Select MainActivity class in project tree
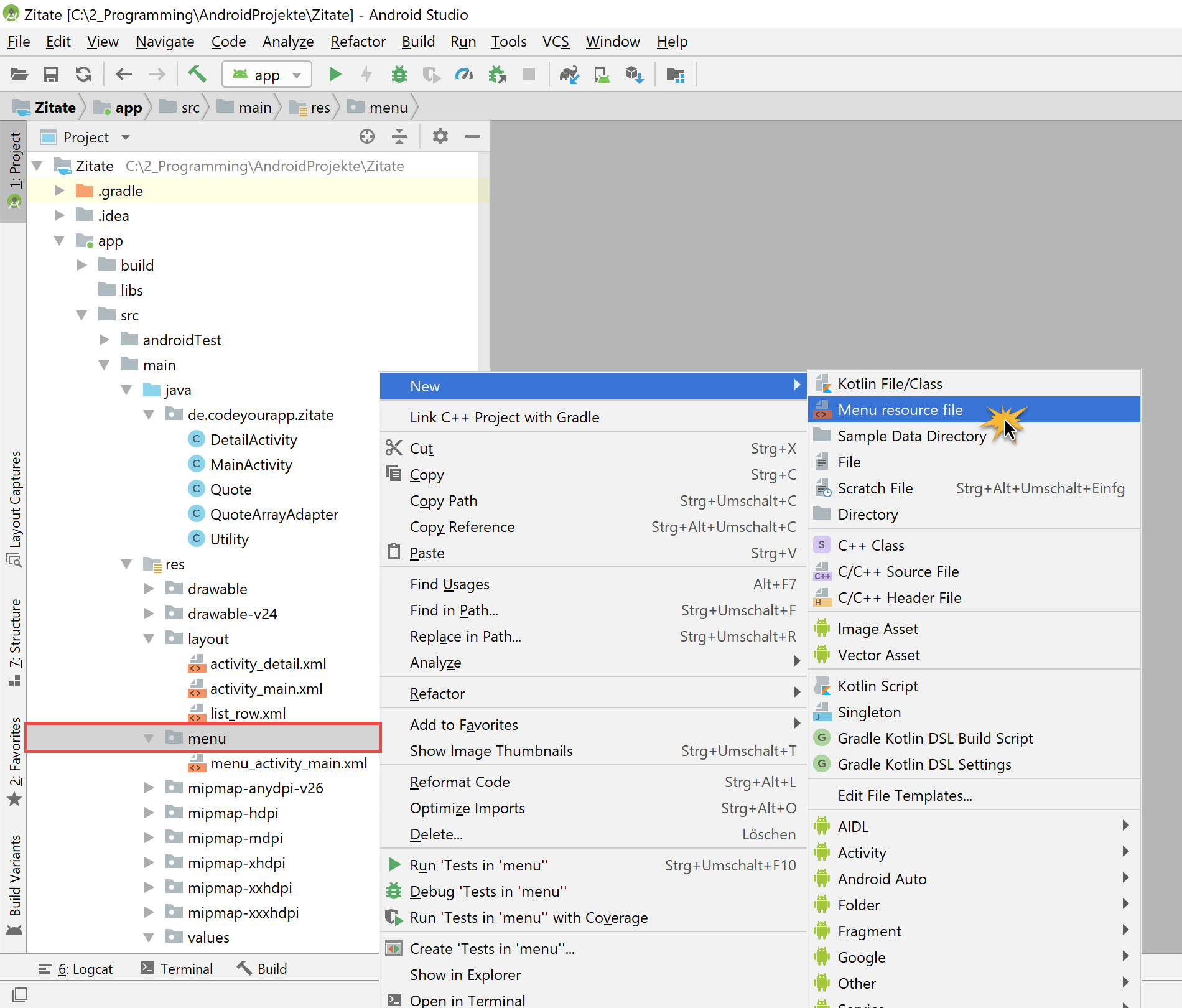The image size is (1182, 1008). [251, 464]
